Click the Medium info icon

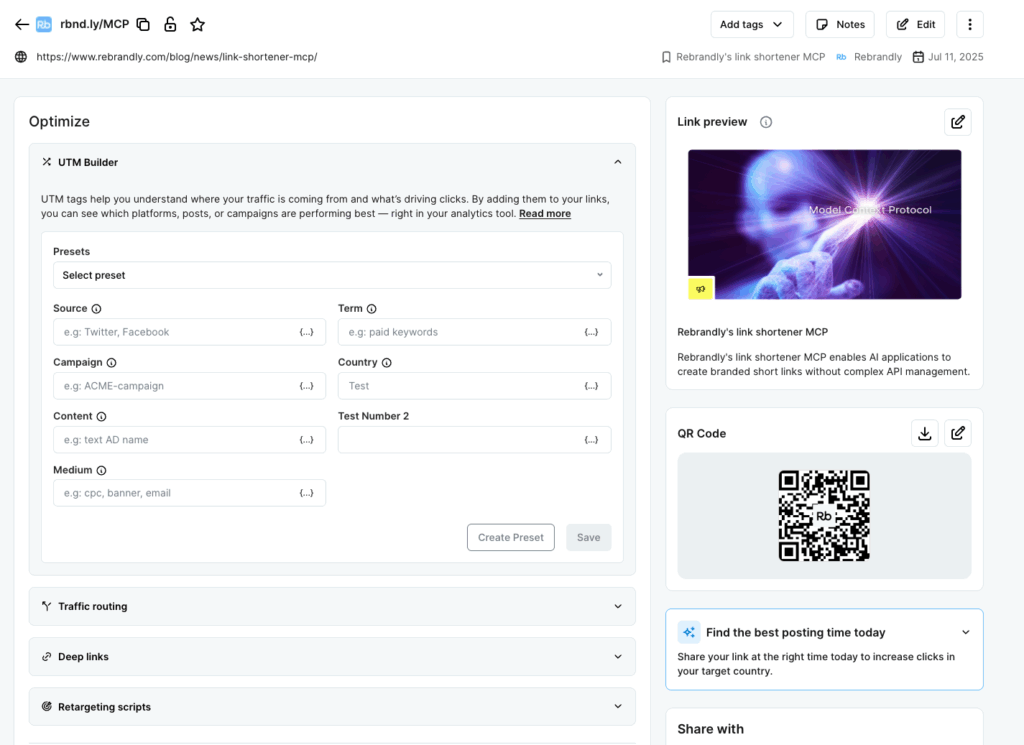101,470
